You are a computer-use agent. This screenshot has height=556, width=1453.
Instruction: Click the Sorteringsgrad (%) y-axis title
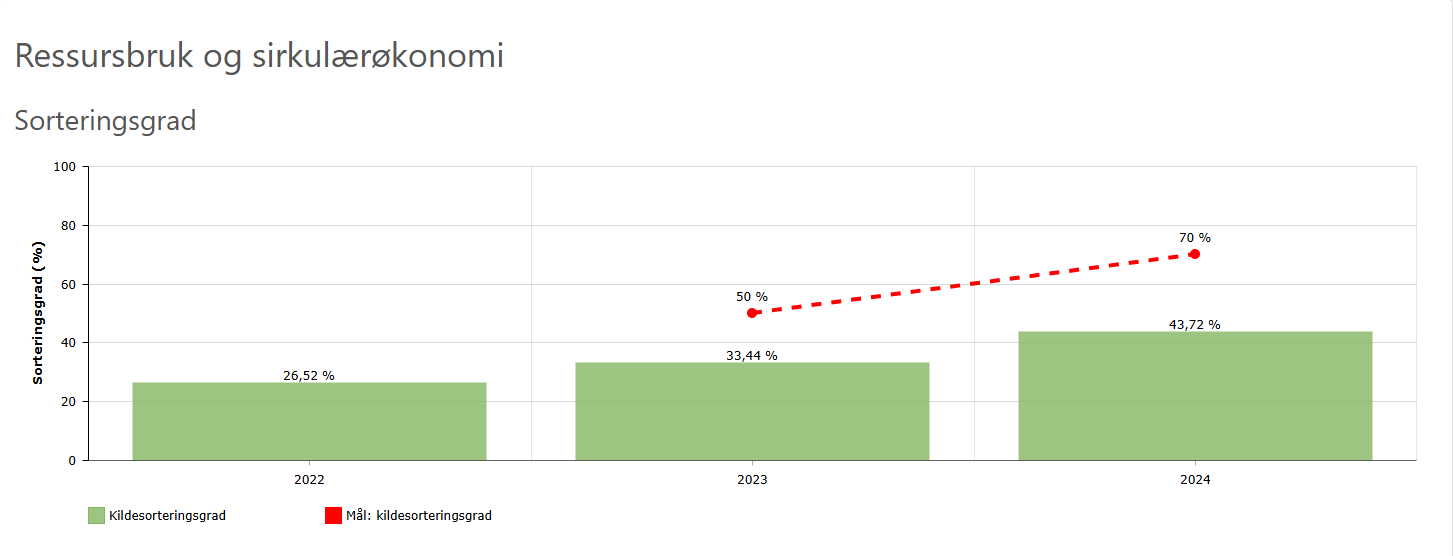[x=38, y=313]
